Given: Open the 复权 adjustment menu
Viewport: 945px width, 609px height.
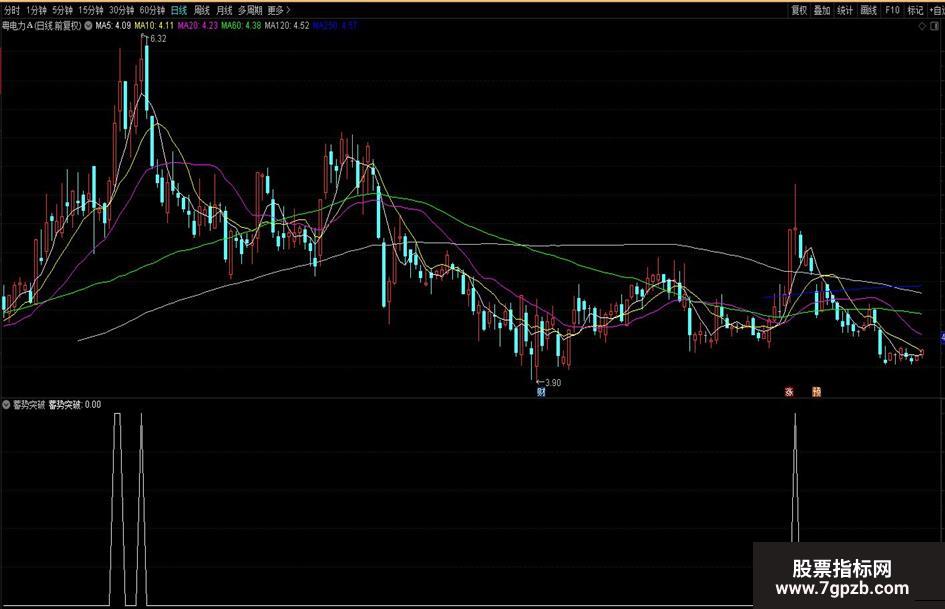Looking at the screenshot, I should point(799,10).
